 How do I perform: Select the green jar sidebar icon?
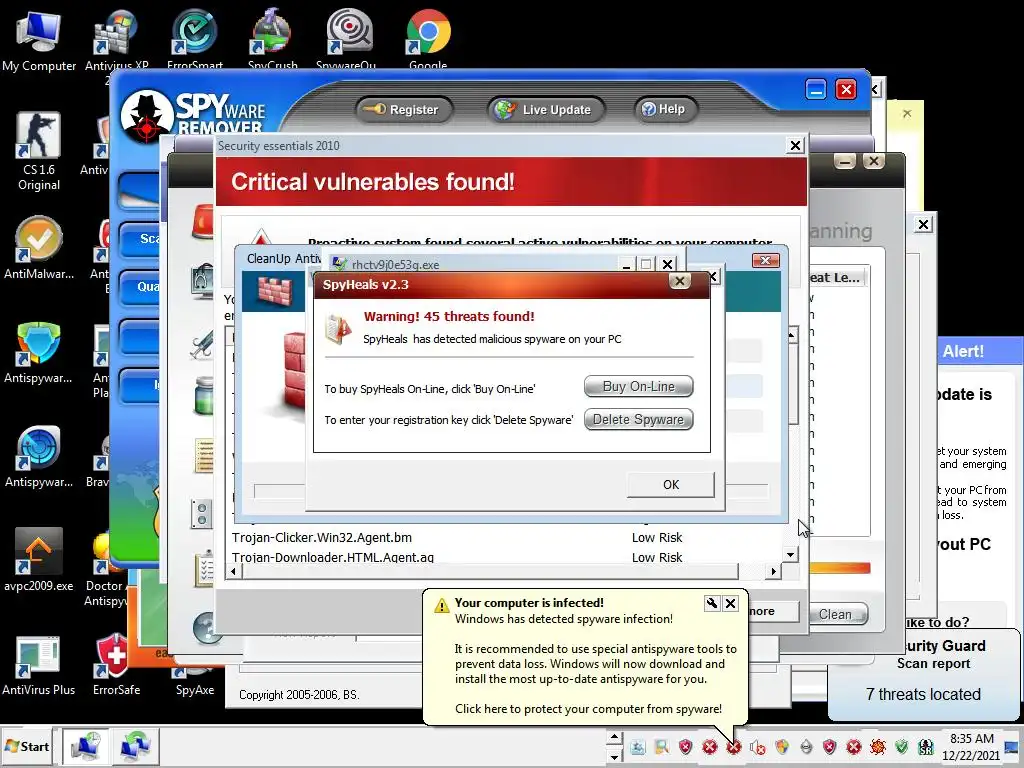pos(204,396)
